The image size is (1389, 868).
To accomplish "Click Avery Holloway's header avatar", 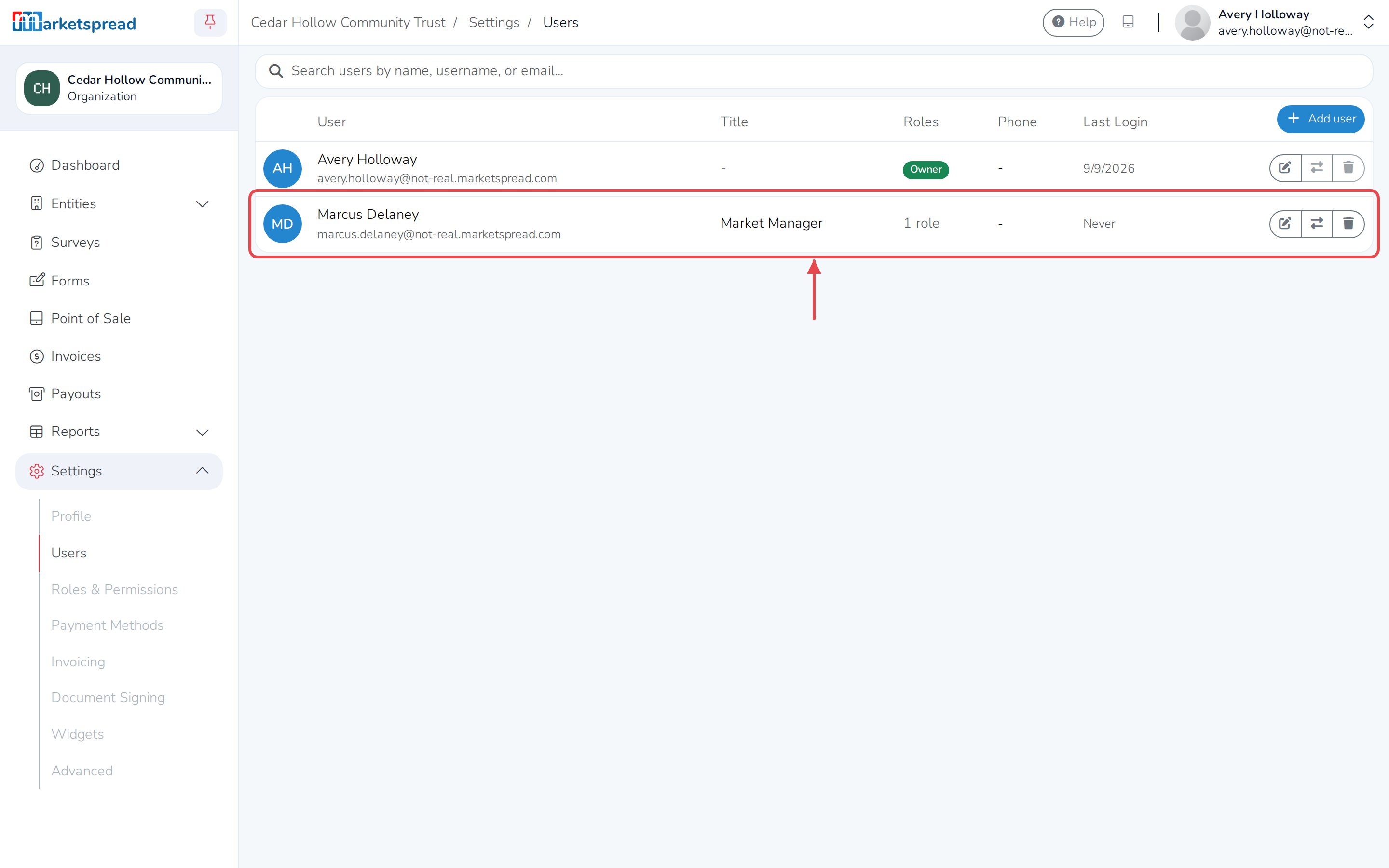I will pyautogui.click(x=1192, y=22).
